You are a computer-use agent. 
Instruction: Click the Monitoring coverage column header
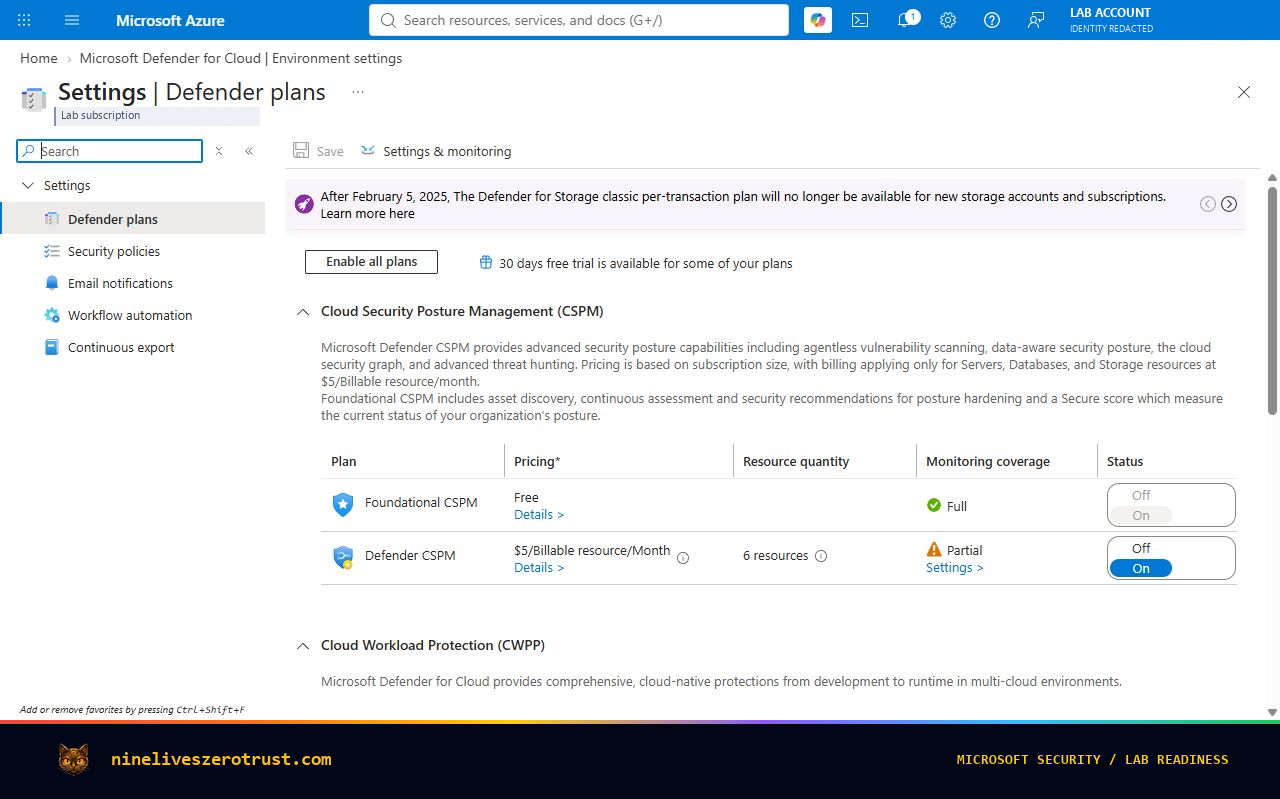click(988, 461)
